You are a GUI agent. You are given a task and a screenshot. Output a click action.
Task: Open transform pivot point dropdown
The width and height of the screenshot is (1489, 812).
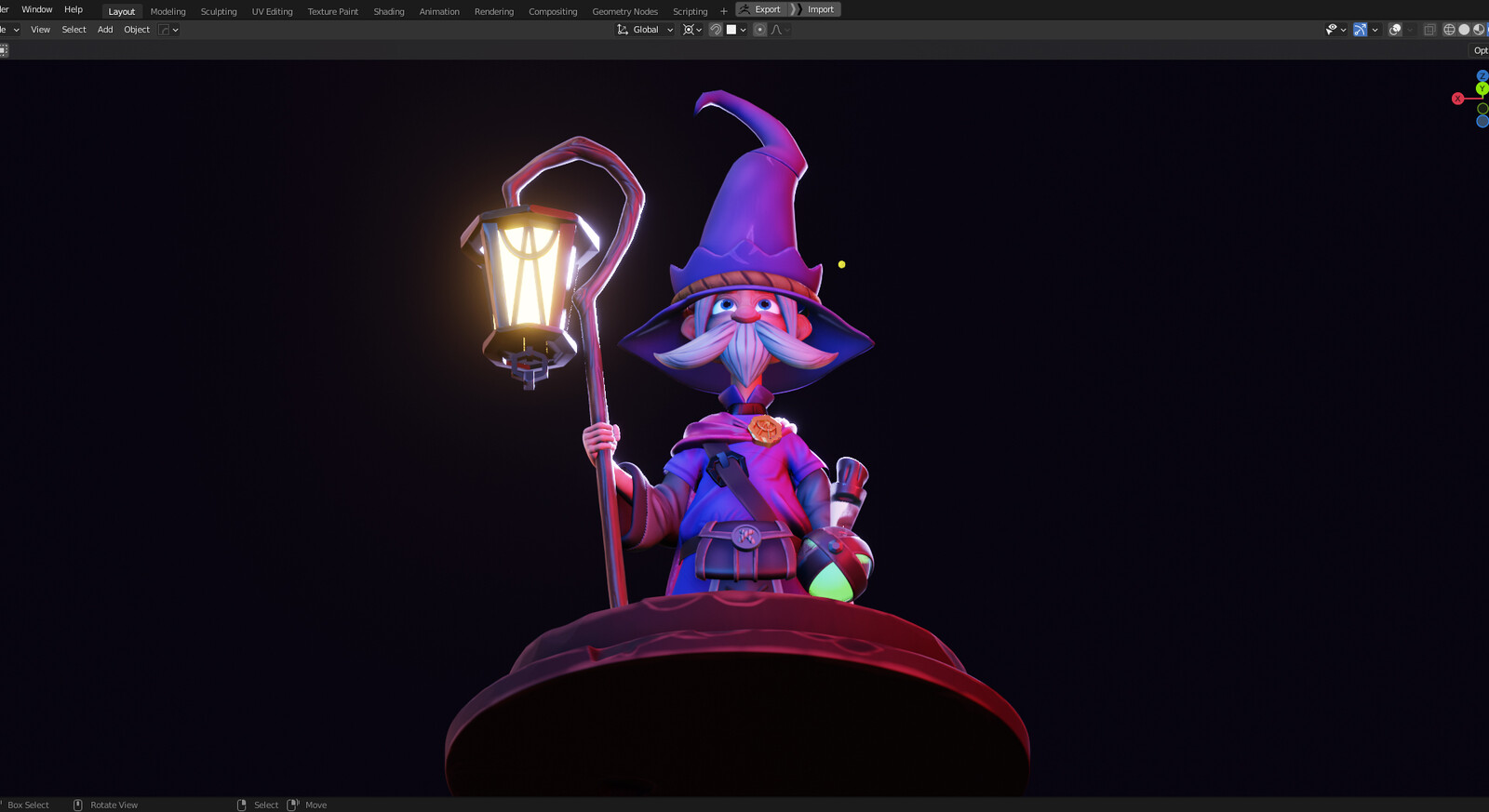tap(691, 30)
